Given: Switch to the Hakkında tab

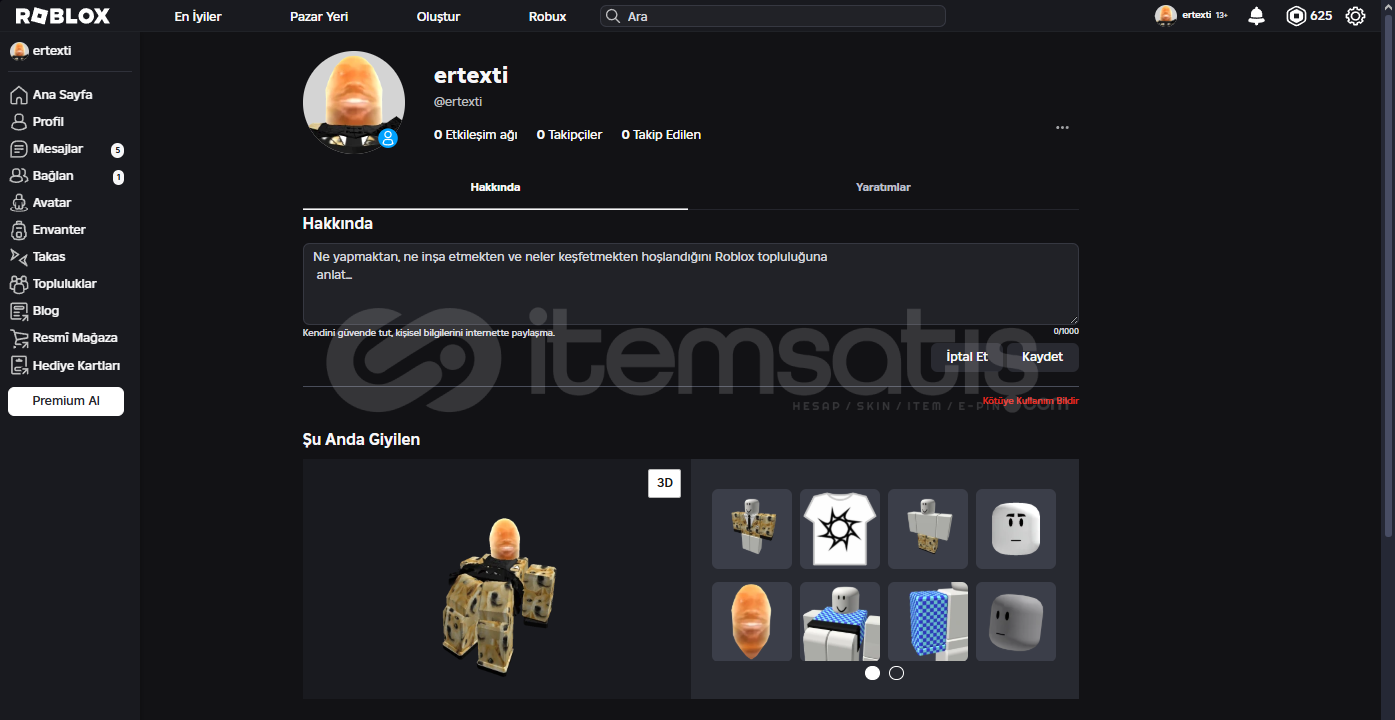Looking at the screenshot, I should pos(495,188).
